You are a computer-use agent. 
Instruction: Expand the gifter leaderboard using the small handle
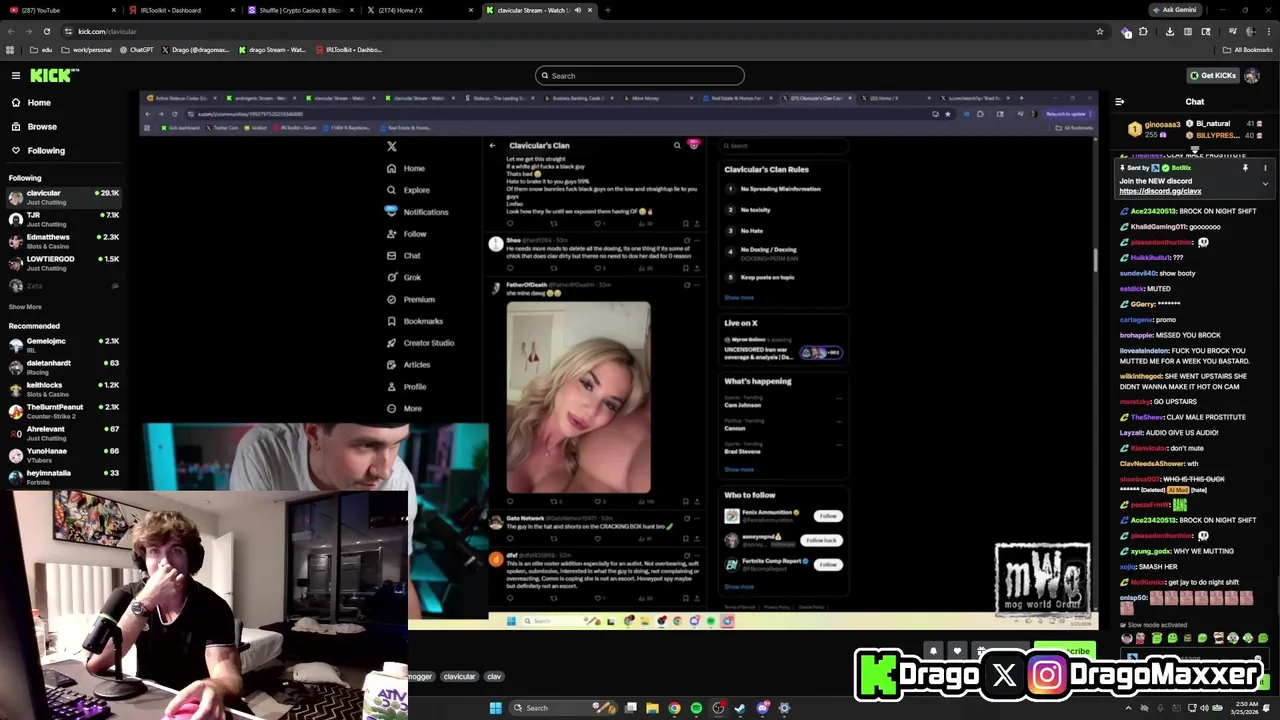tap(1194, 149)
